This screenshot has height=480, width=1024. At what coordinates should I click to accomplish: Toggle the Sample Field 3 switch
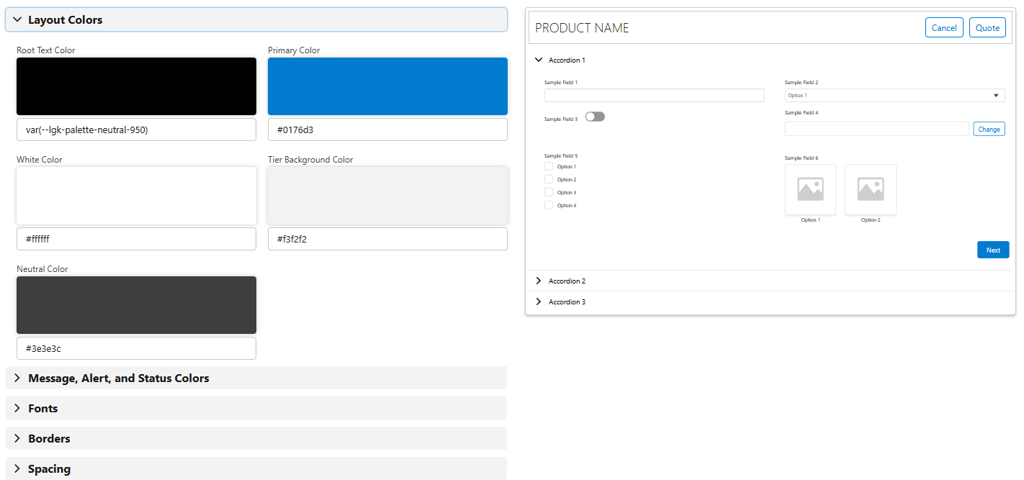pos(595,117)
